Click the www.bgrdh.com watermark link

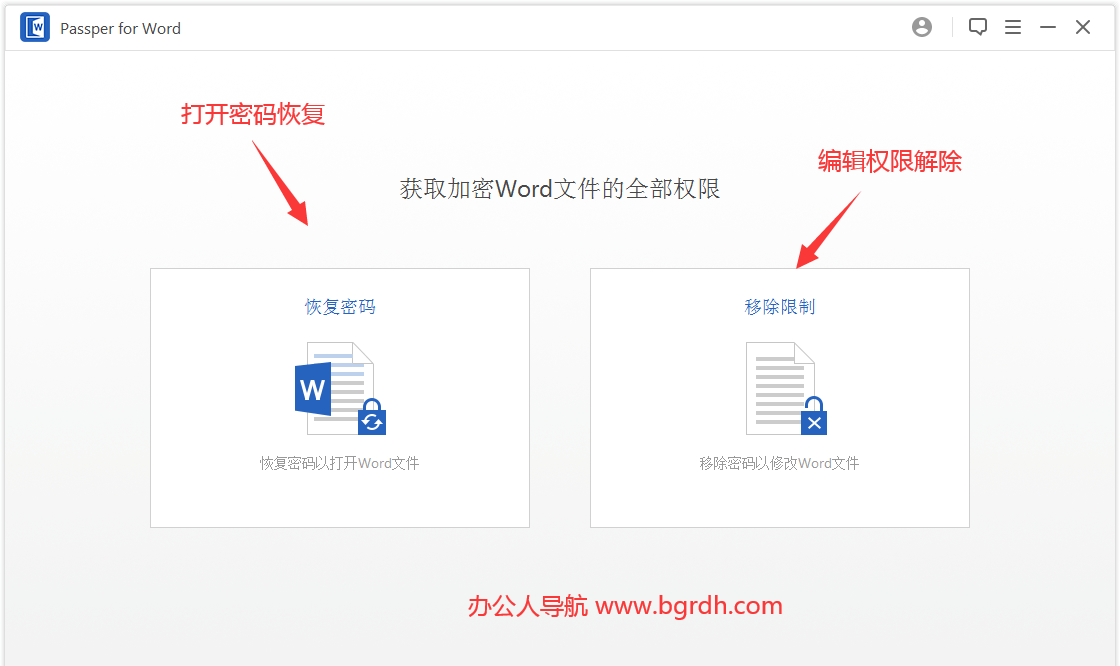689,606
